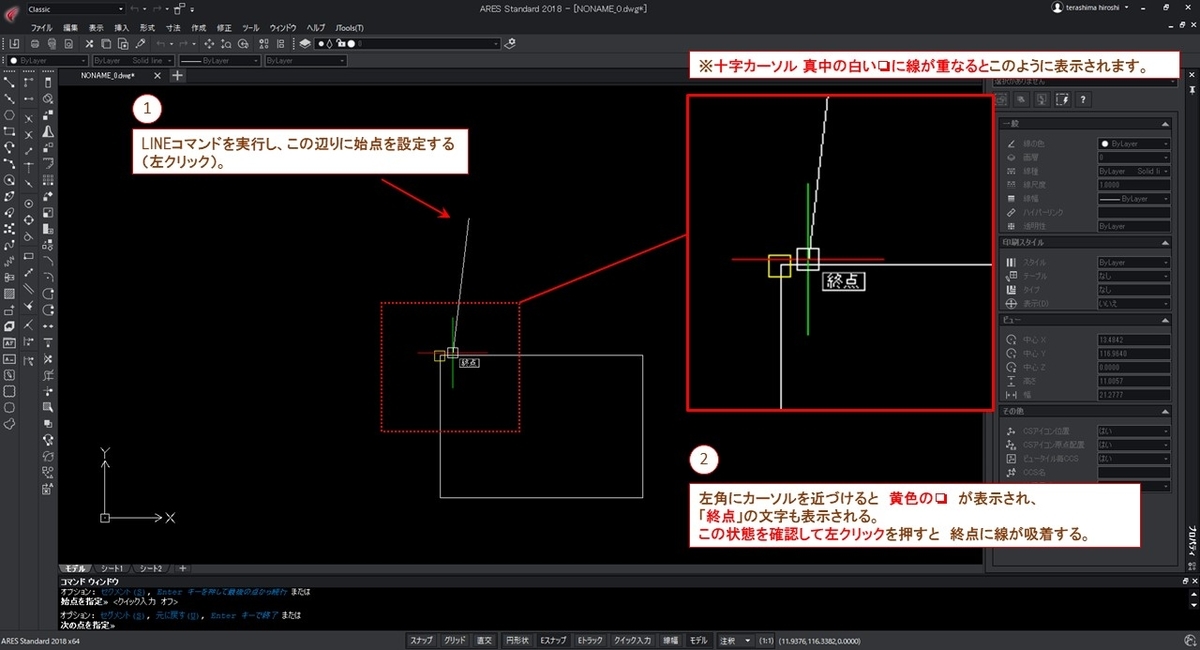Collapse the 一般 section in the properties panel

[x=1165, y=123]
